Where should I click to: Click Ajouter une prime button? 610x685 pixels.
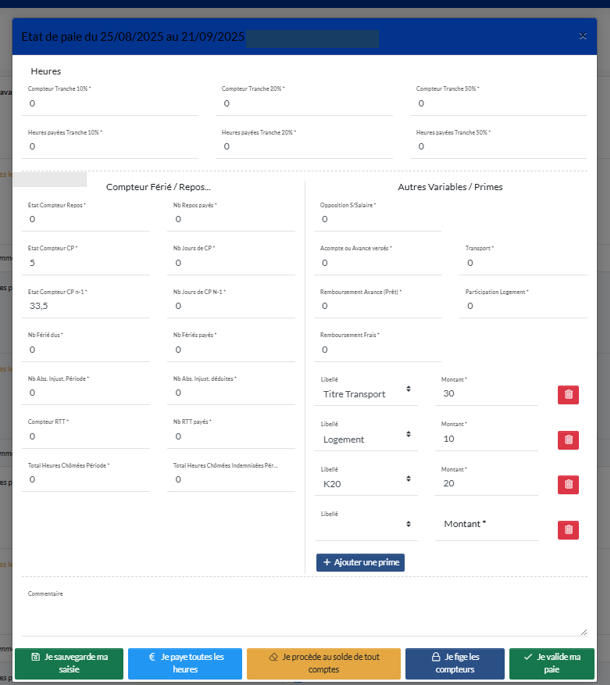pos(360,562)
